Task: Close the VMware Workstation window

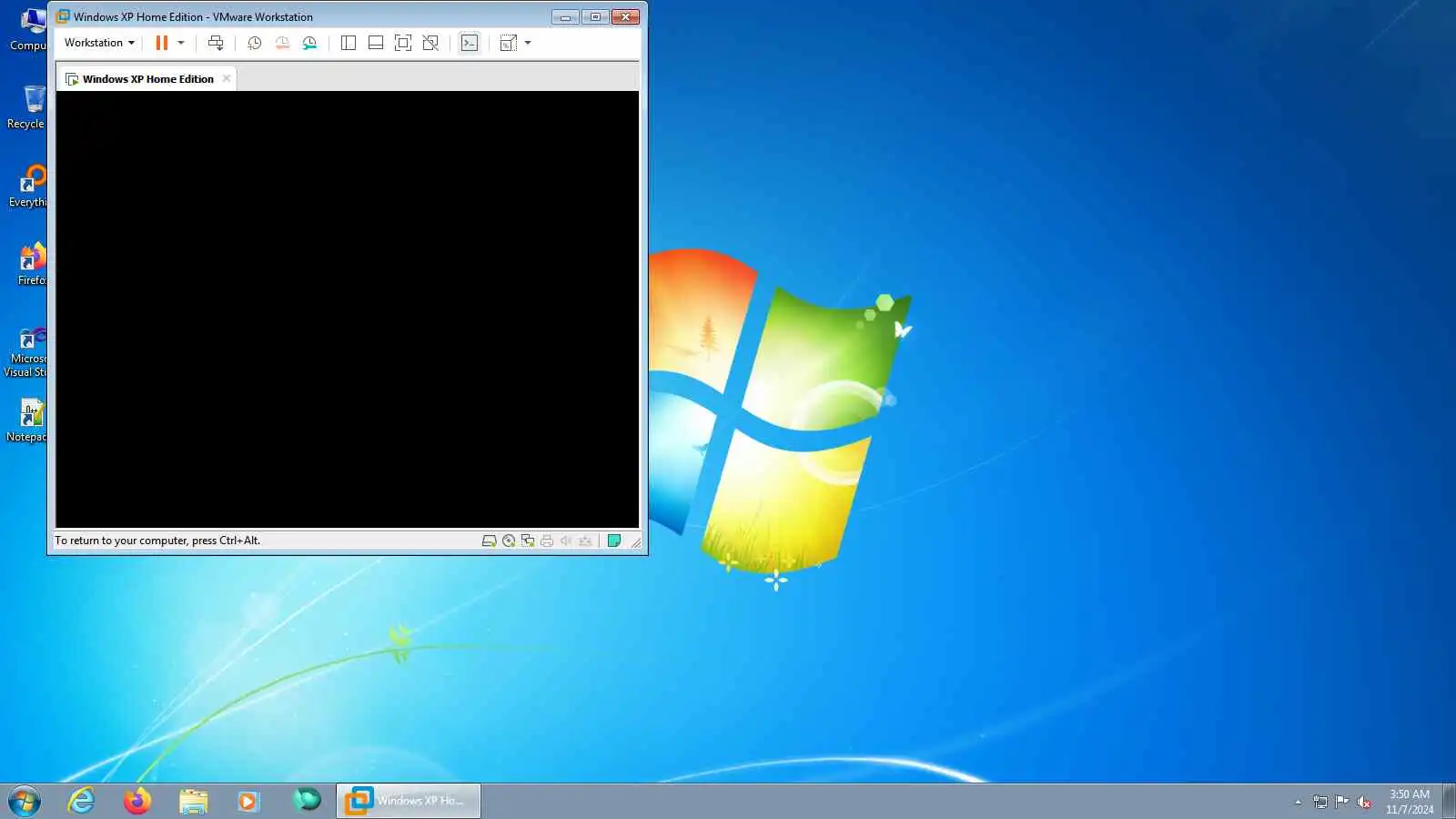Action: coord(625,16)
